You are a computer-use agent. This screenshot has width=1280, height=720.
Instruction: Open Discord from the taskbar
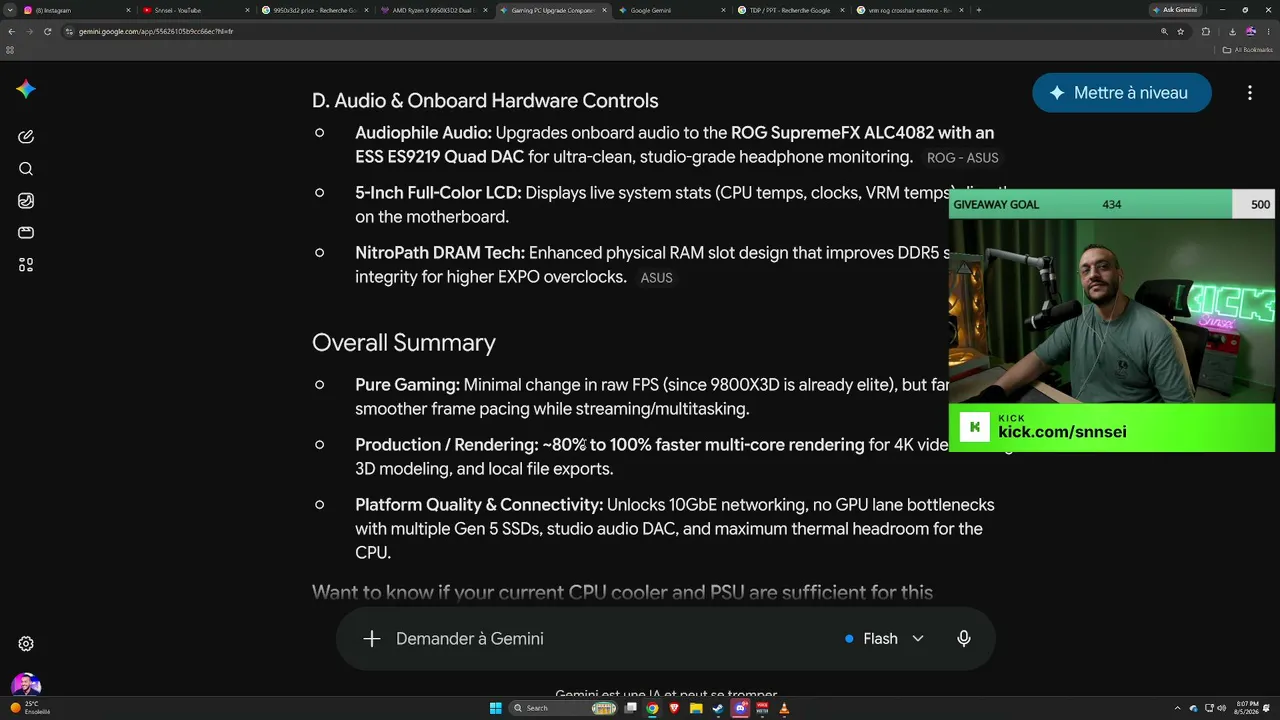(x=740, y=708)
